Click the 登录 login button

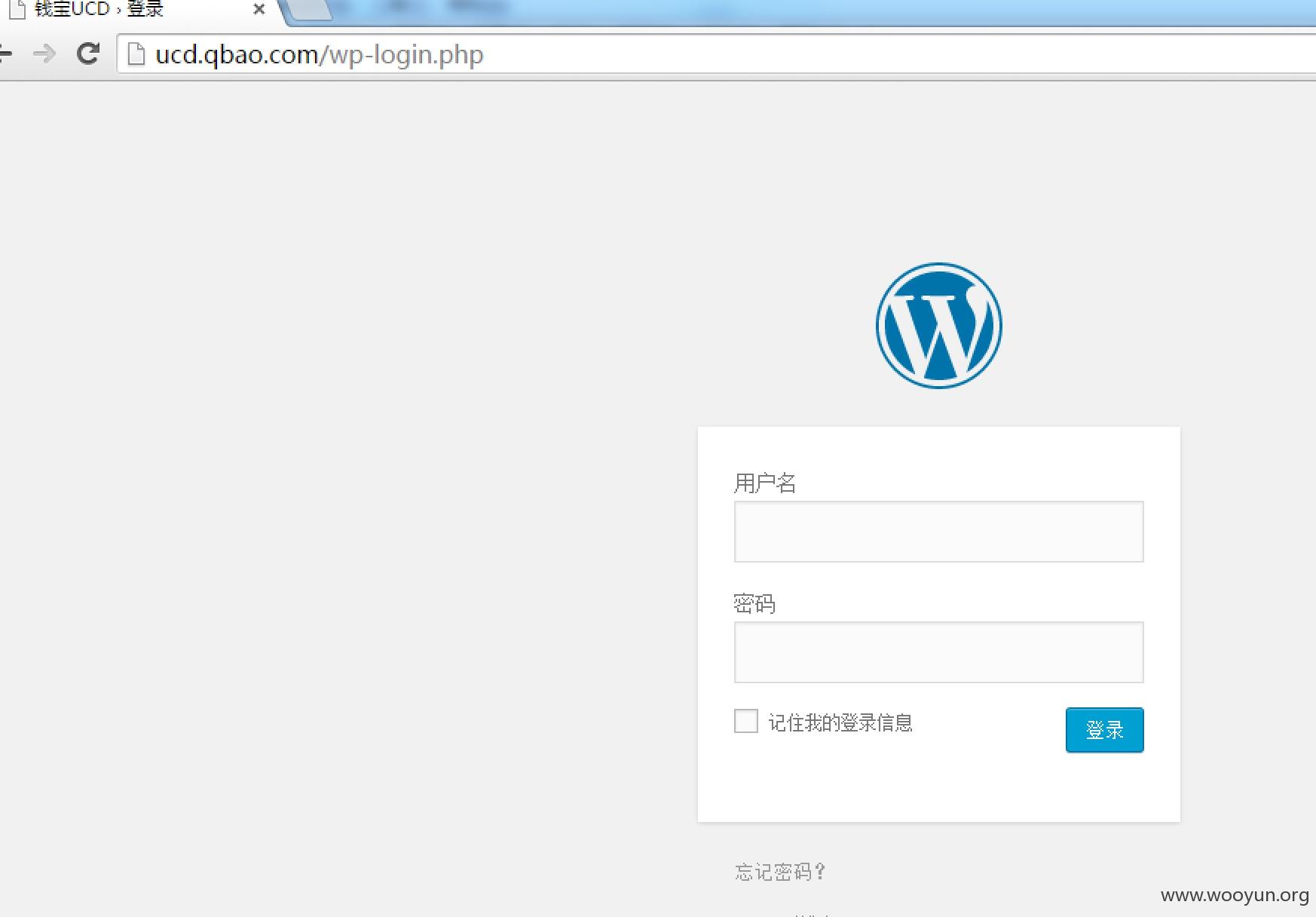1104,730
